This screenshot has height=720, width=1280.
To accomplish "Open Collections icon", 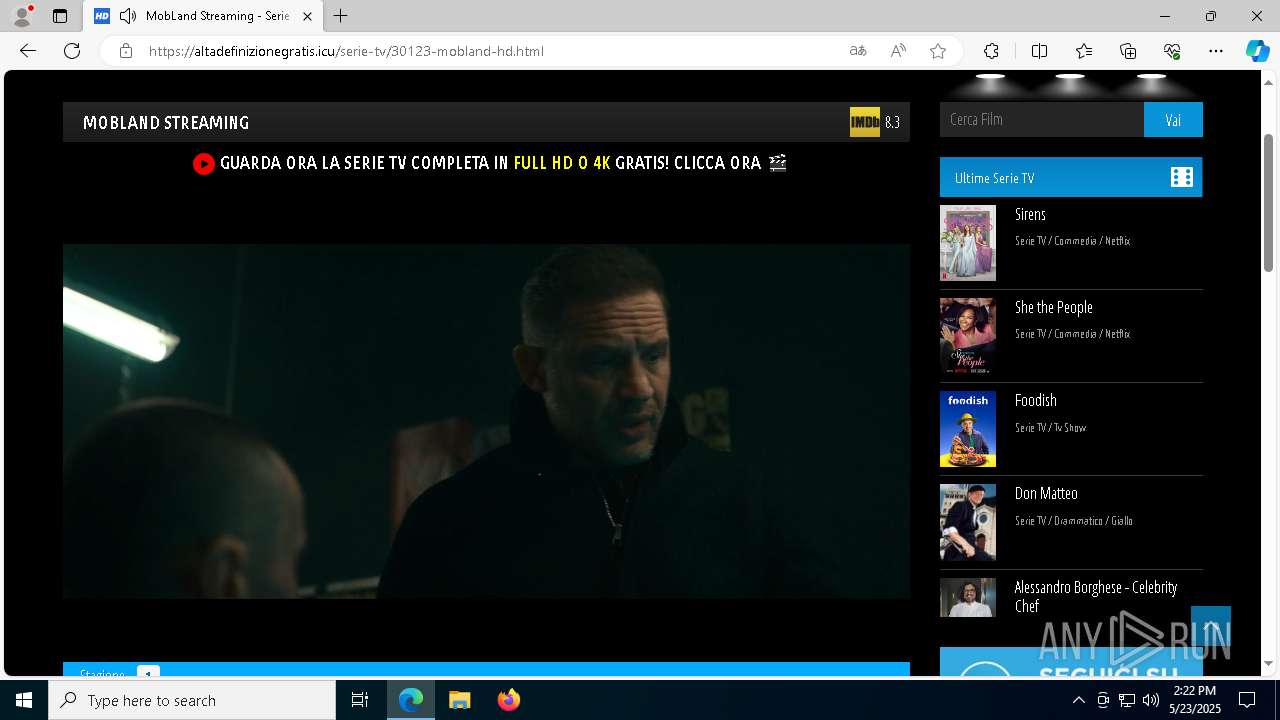I will [1128, 51].
